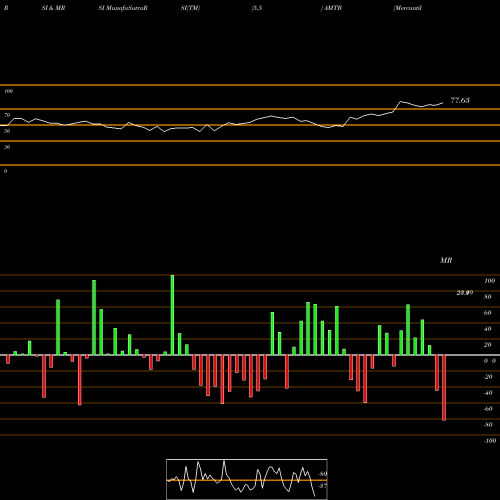500x500 pixels.
Task: Click the end point of the RSI line
Action: pos(443,103)
